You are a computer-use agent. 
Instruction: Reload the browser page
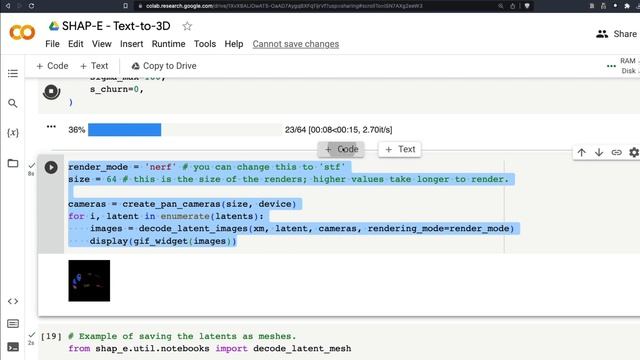(31, 6)
